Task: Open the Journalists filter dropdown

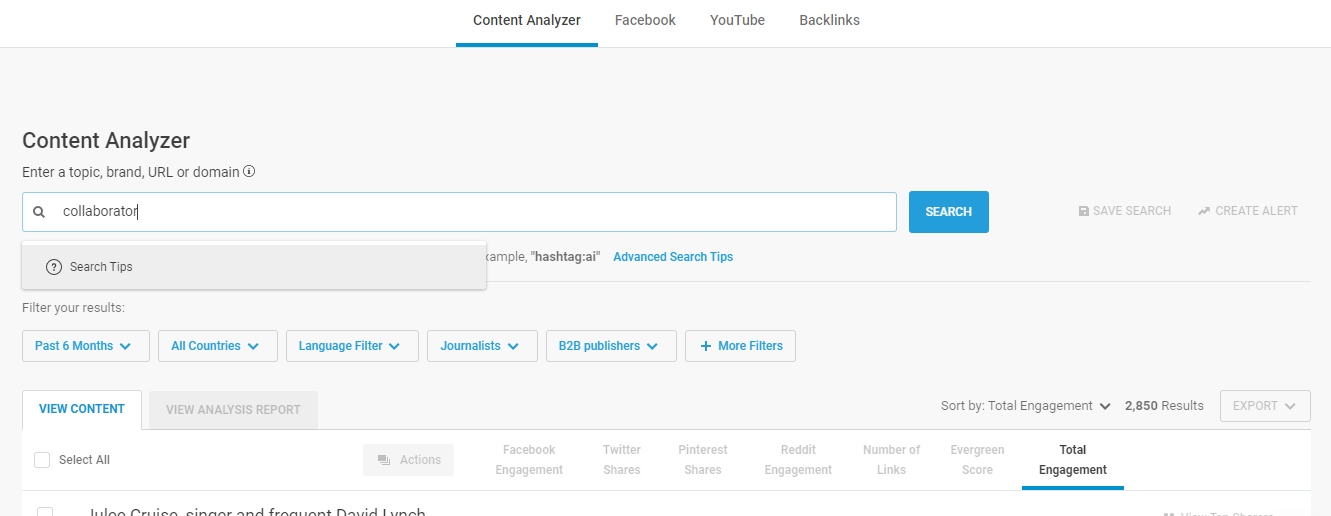Action: tap(482, 346)
